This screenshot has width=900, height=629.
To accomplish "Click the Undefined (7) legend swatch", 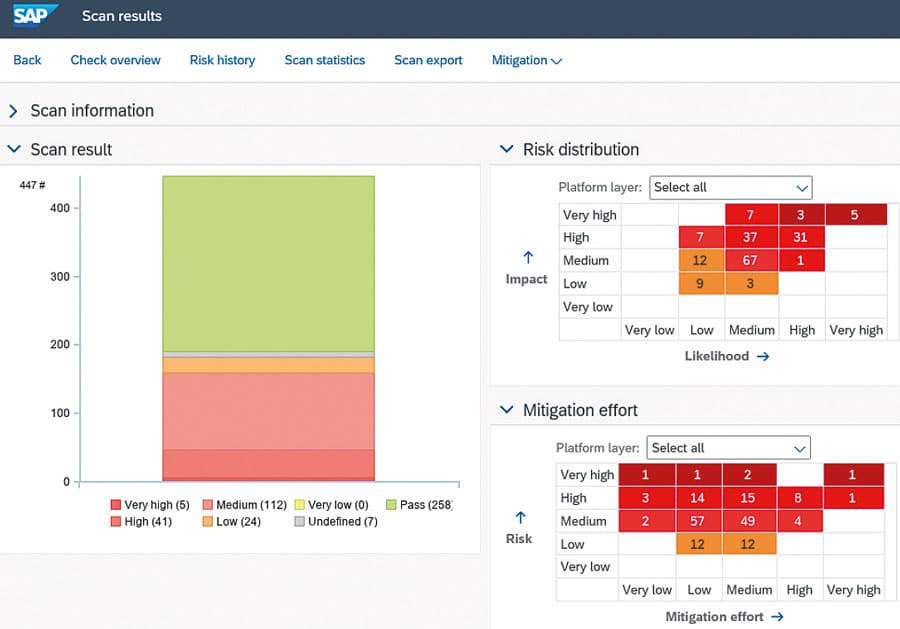I will [300, 521].
